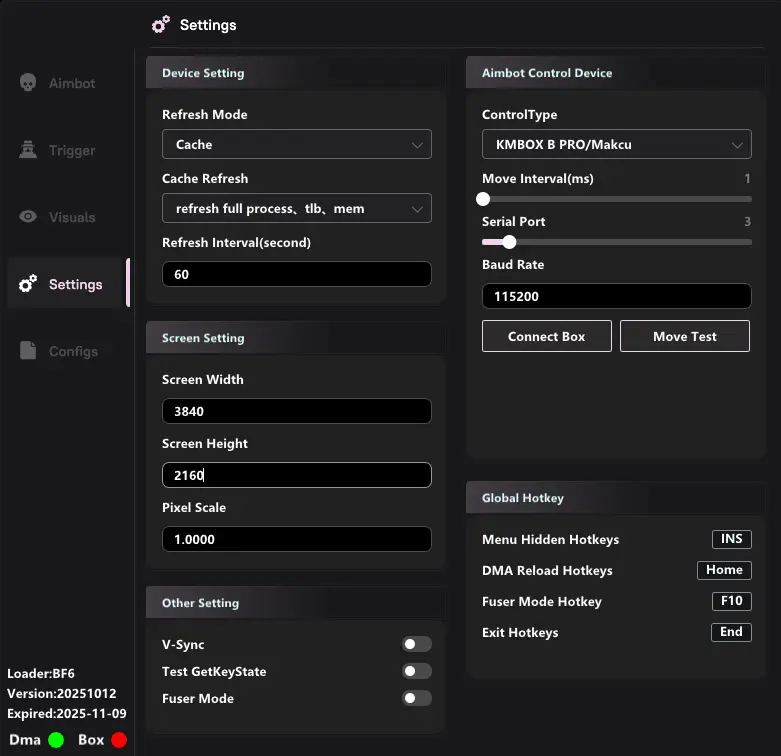781x756 pixels.
Task: Click the F10 Fuser Mode hotkey button
Action: point(731,601)
